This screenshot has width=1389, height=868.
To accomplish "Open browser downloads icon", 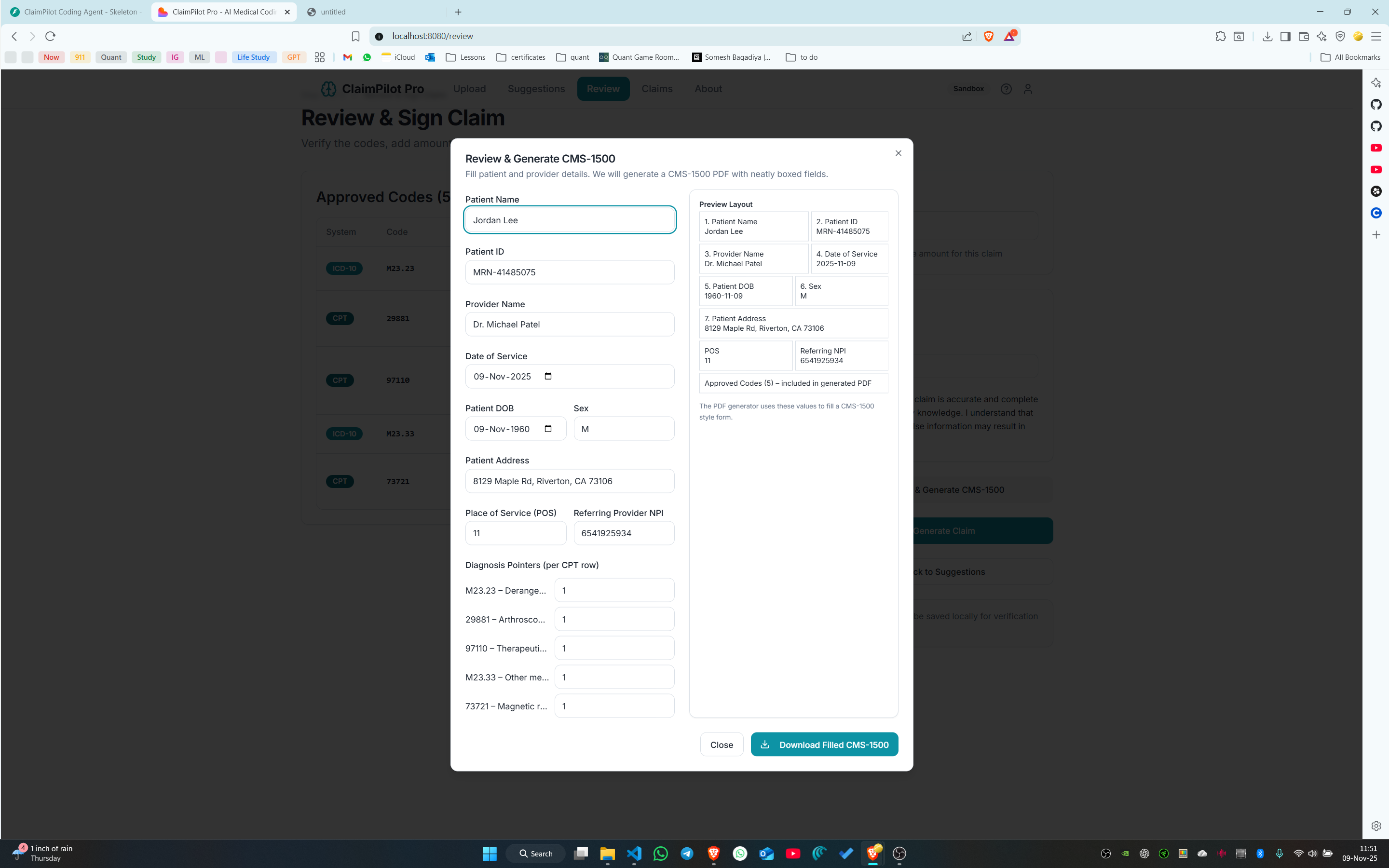I will coord(1267,36).
